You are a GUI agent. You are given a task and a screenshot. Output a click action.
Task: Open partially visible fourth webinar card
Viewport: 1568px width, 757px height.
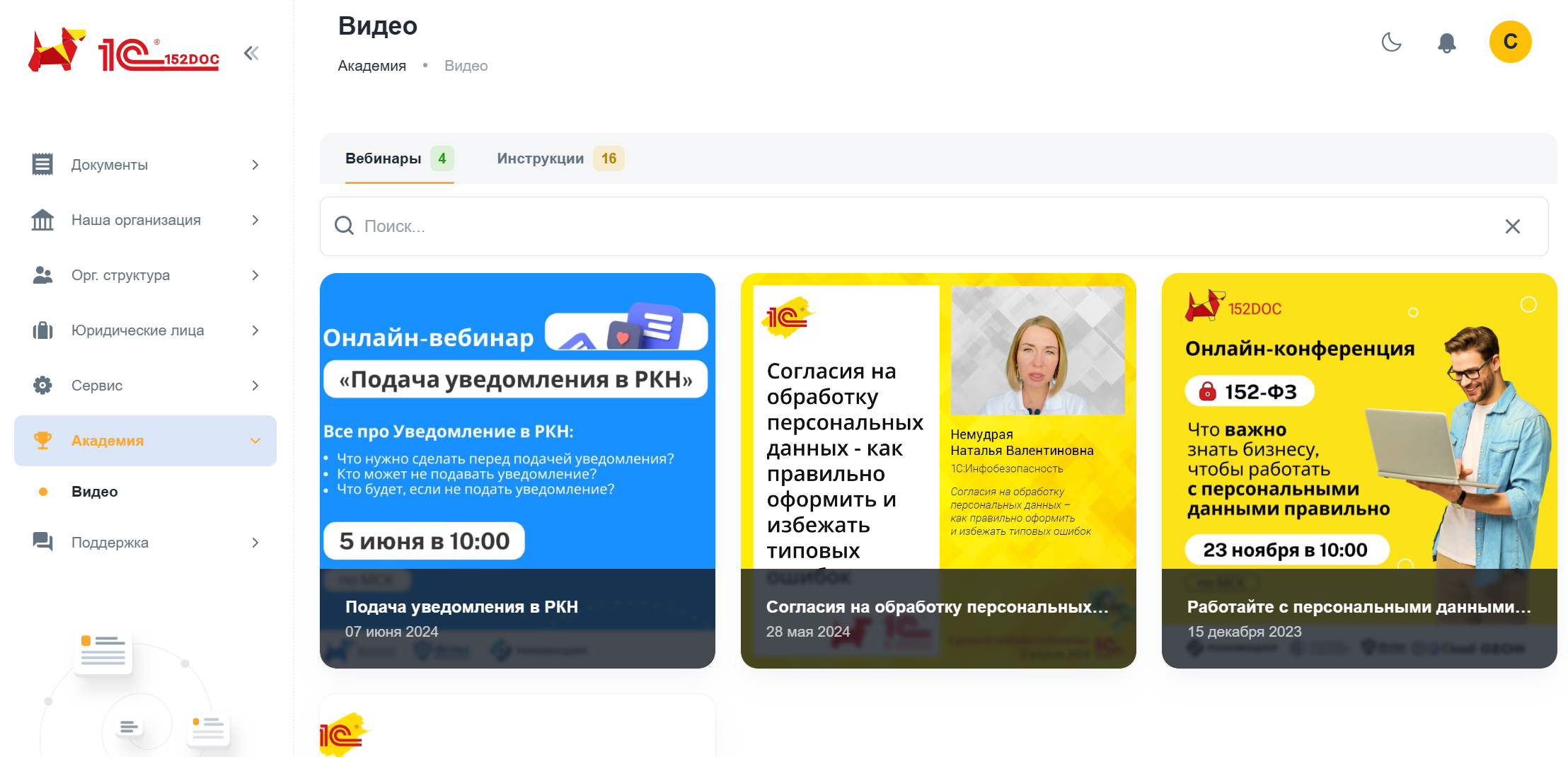tap(517, 726)
